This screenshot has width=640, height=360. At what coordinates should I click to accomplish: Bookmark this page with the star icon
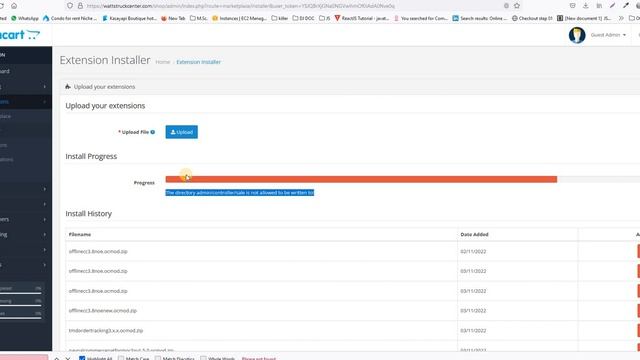point(517,6)
